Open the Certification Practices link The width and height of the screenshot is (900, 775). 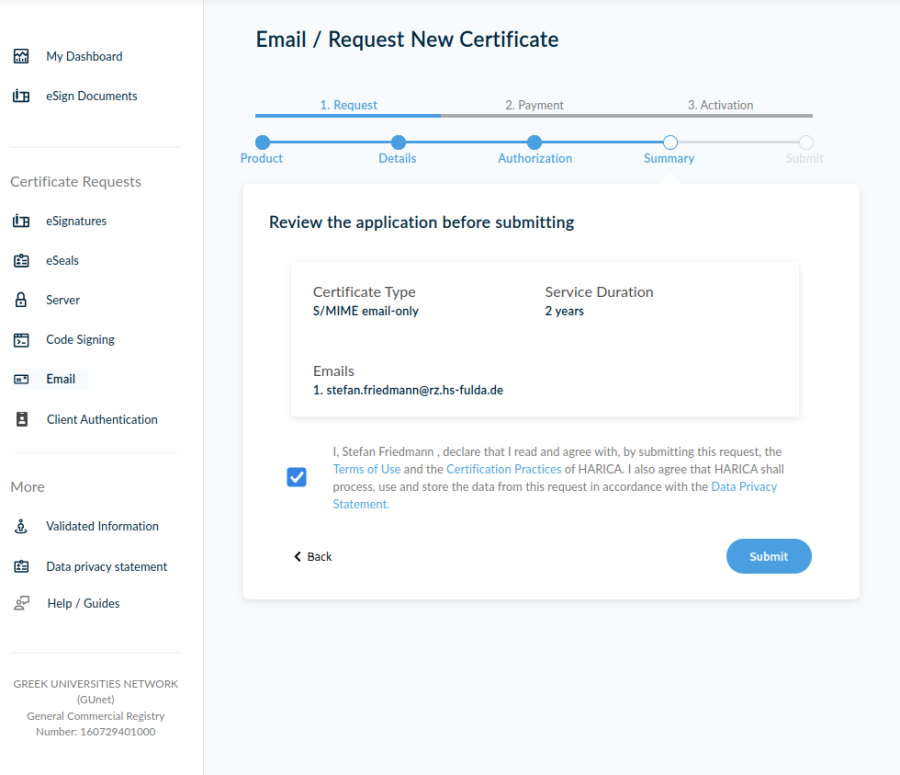click(x=503, y=469)
